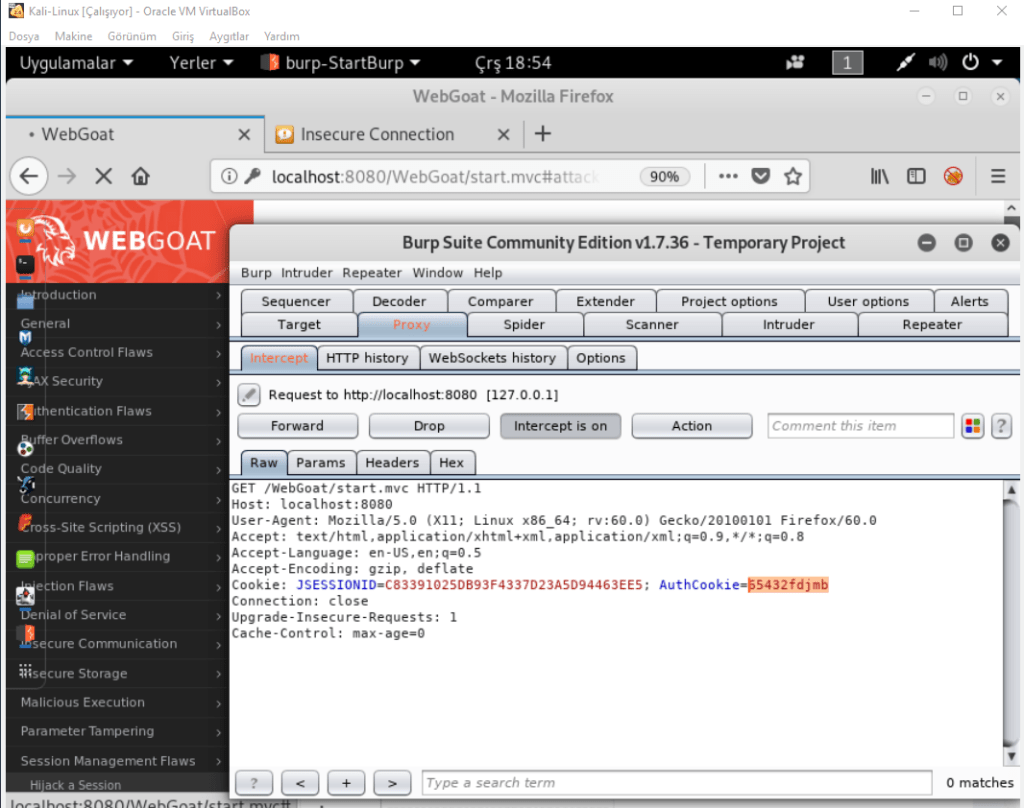Click the Burp highlight color picker icon

coord(972,427)
